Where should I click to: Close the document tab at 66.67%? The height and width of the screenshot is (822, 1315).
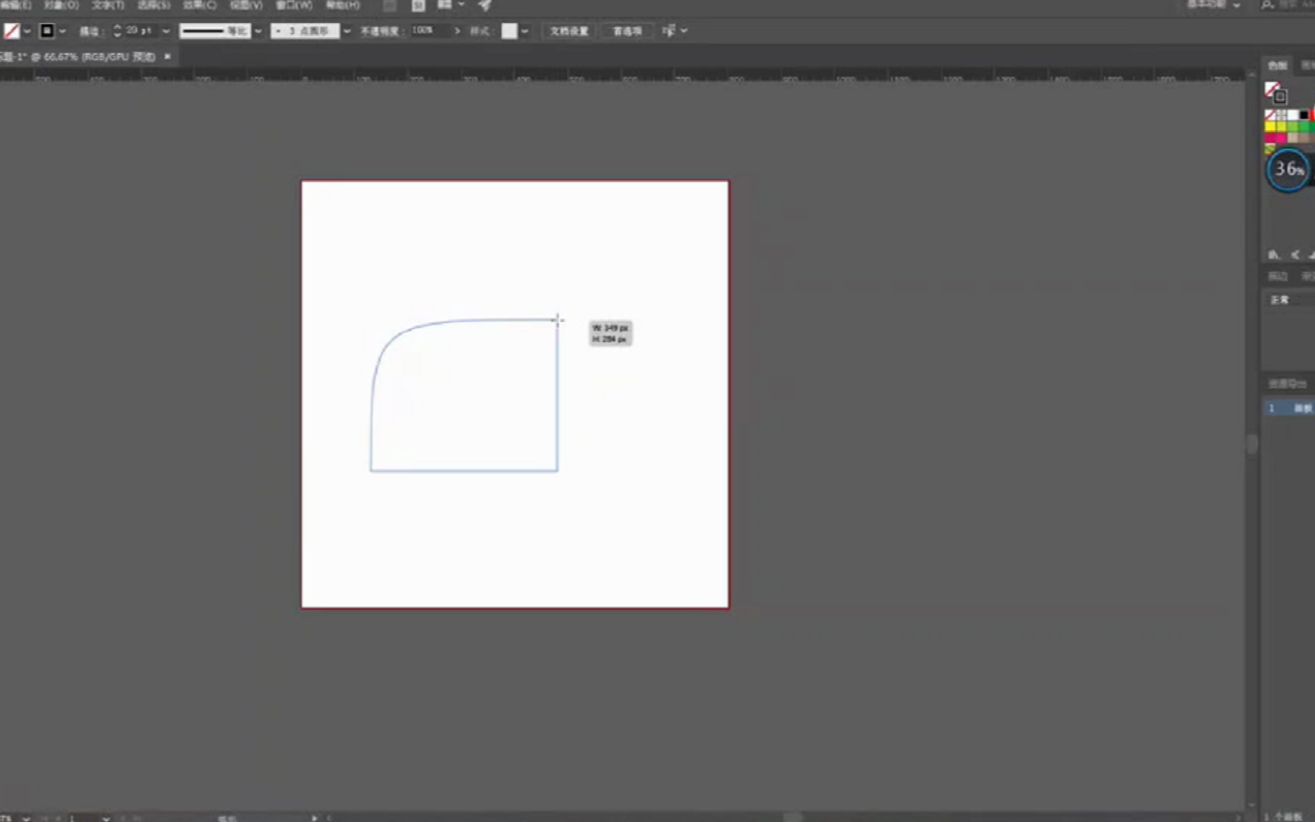(167, 57)
